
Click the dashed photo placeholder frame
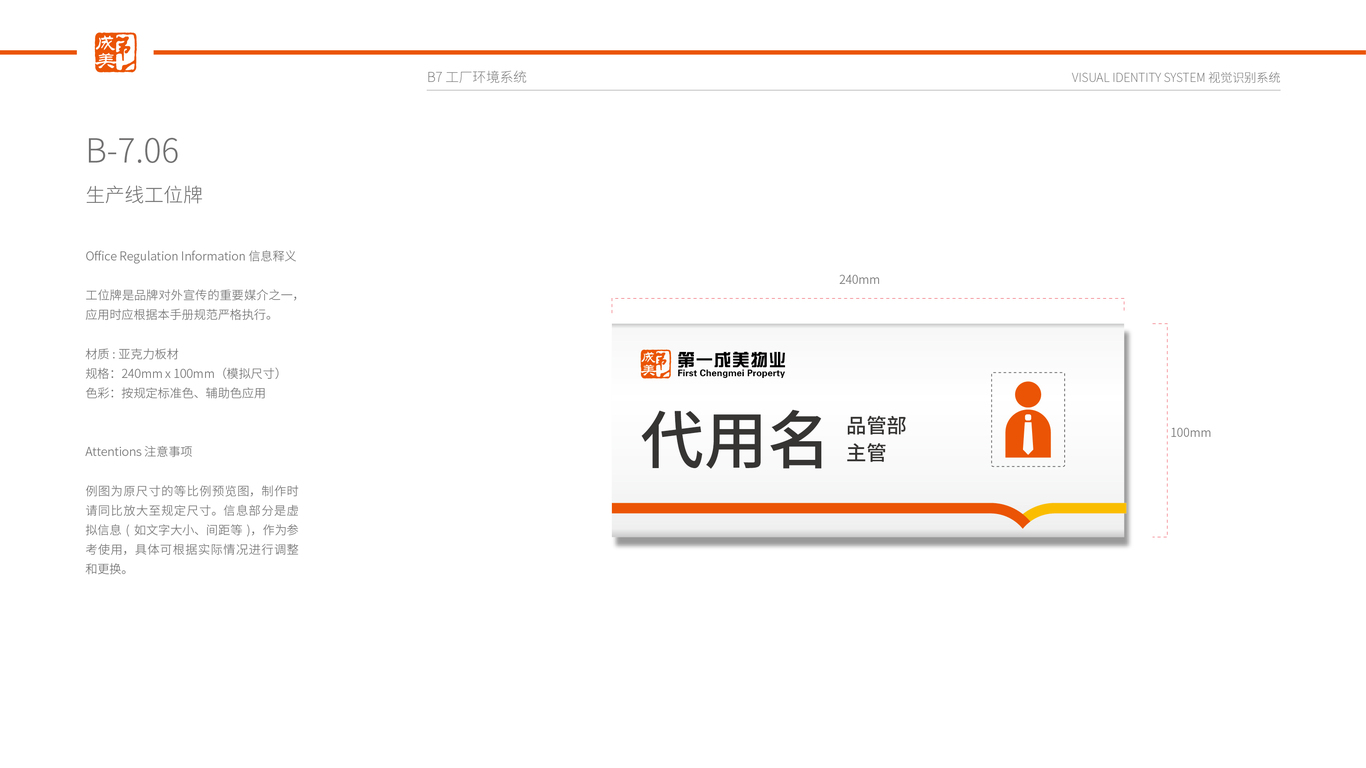click(x=1028, y=420)
